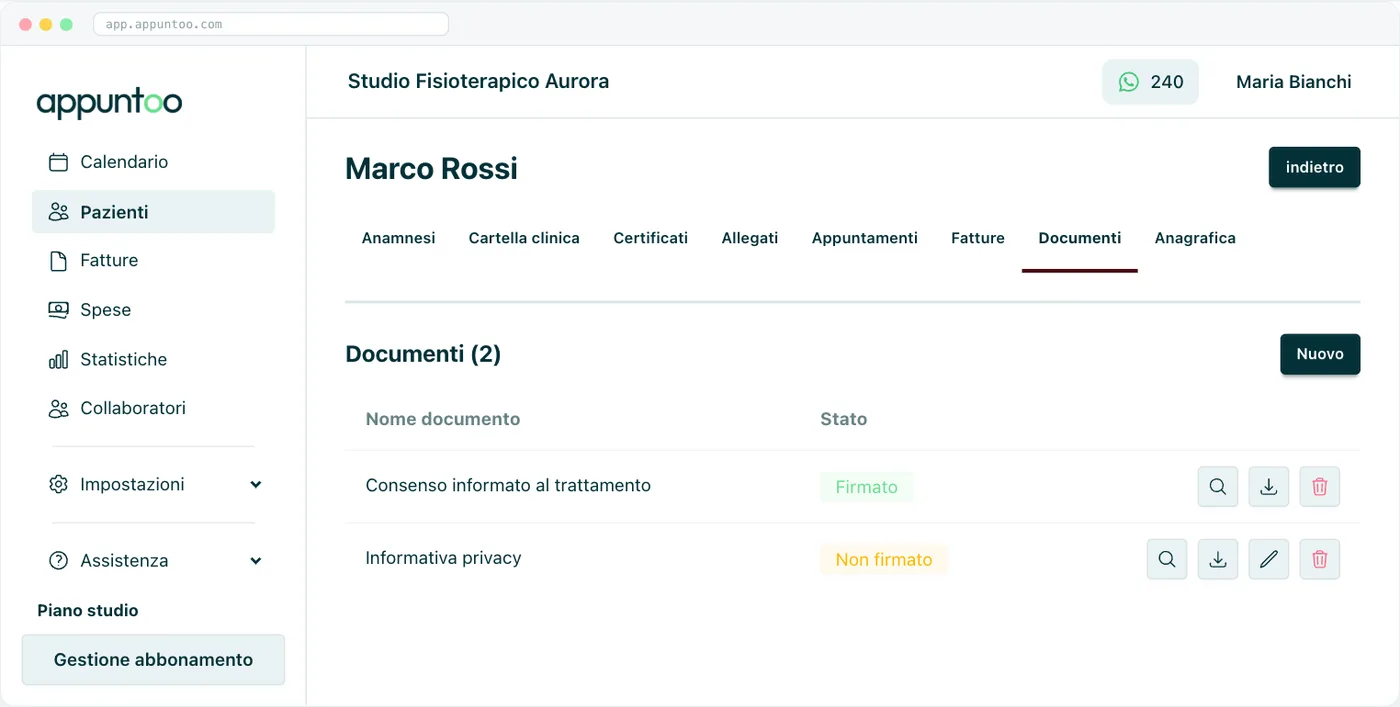1400x707 pixels.
Task: Click the 240 WhatsApp credits counter
Action: [x=1150, y=82]
